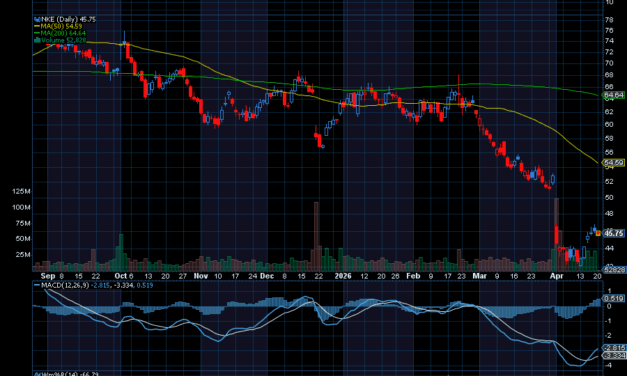Click the Feb month label on the date axis
The height and width of the screenshot is (376, 627).
413,276
